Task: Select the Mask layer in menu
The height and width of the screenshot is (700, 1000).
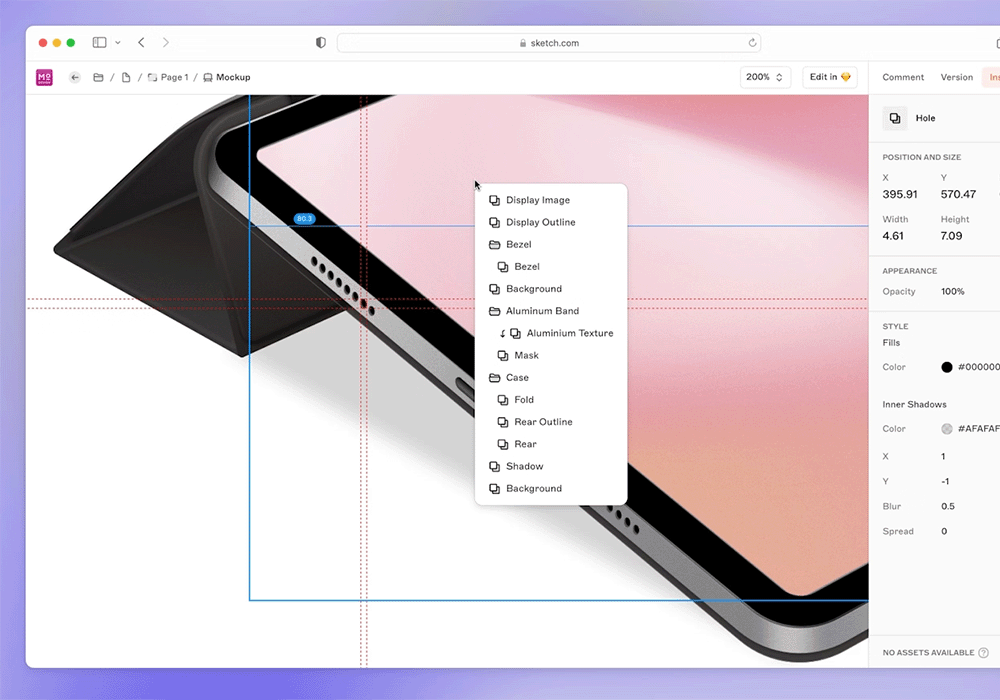Action: pos(551,356)
